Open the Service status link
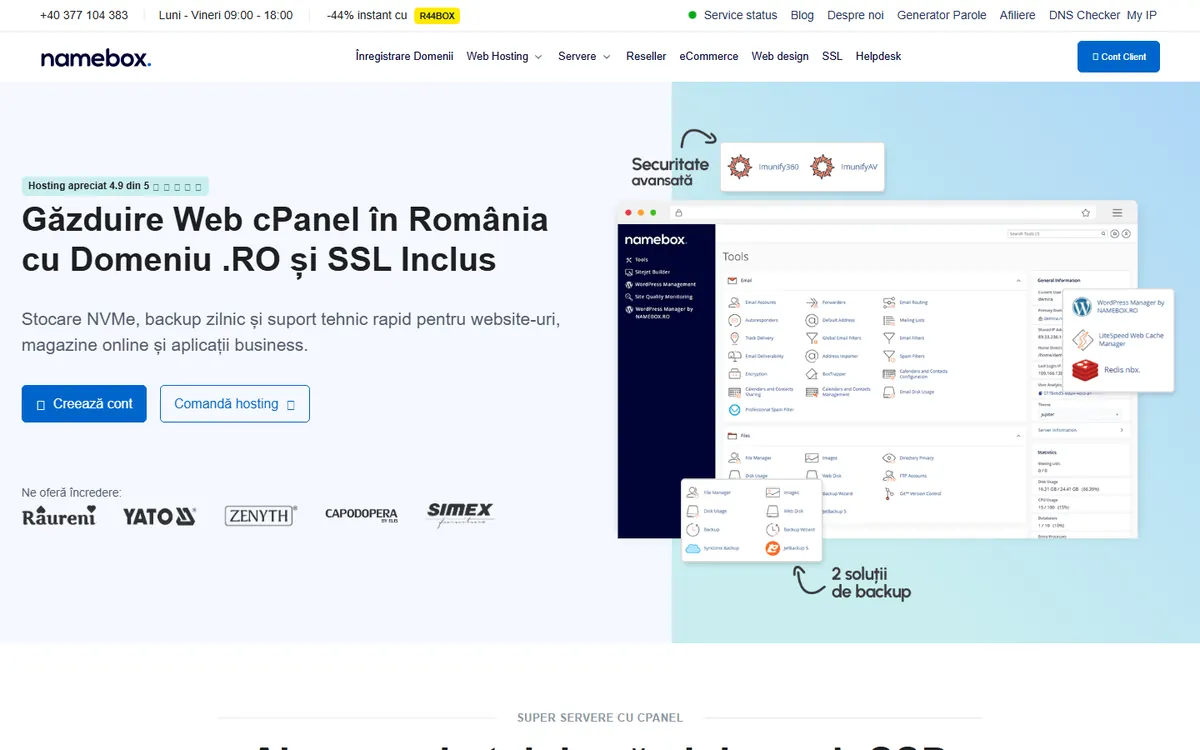The image size is (1200, 750). 740,15
